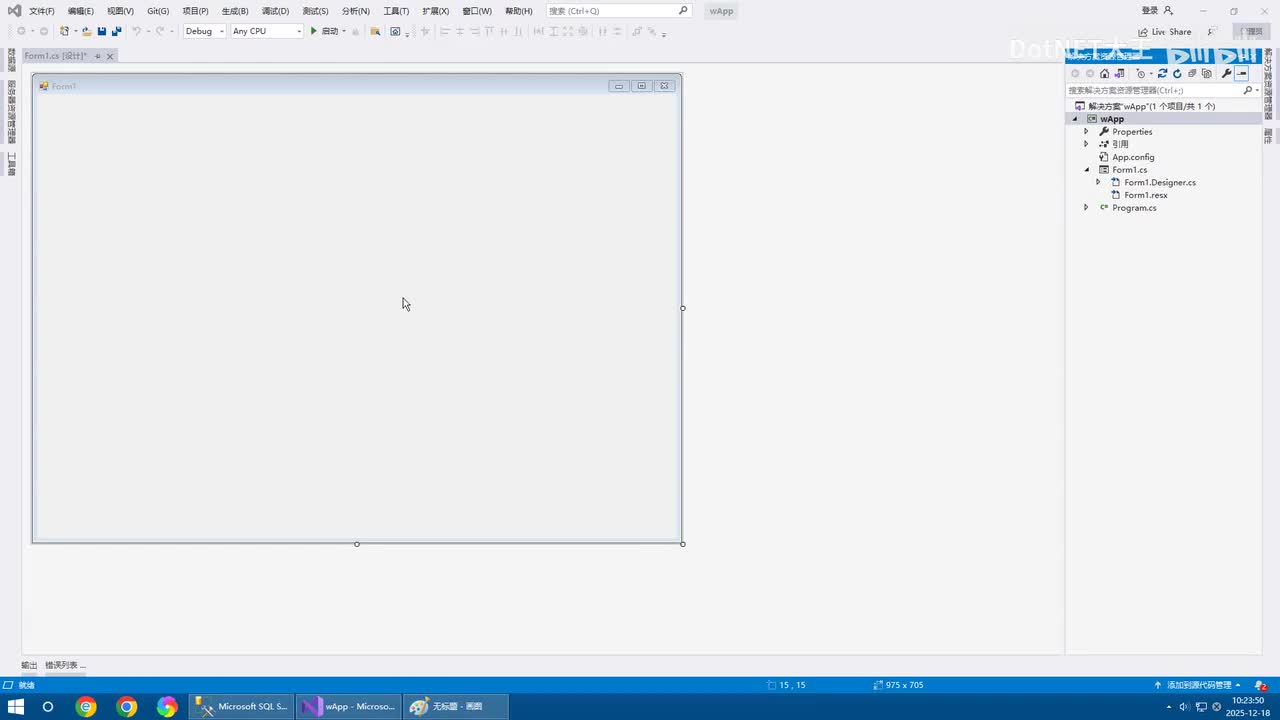1280x720 pixels.
Task: Click the wApp Visual Studio taskbar button
Action: pyautogui.click(x=349, y=707)
